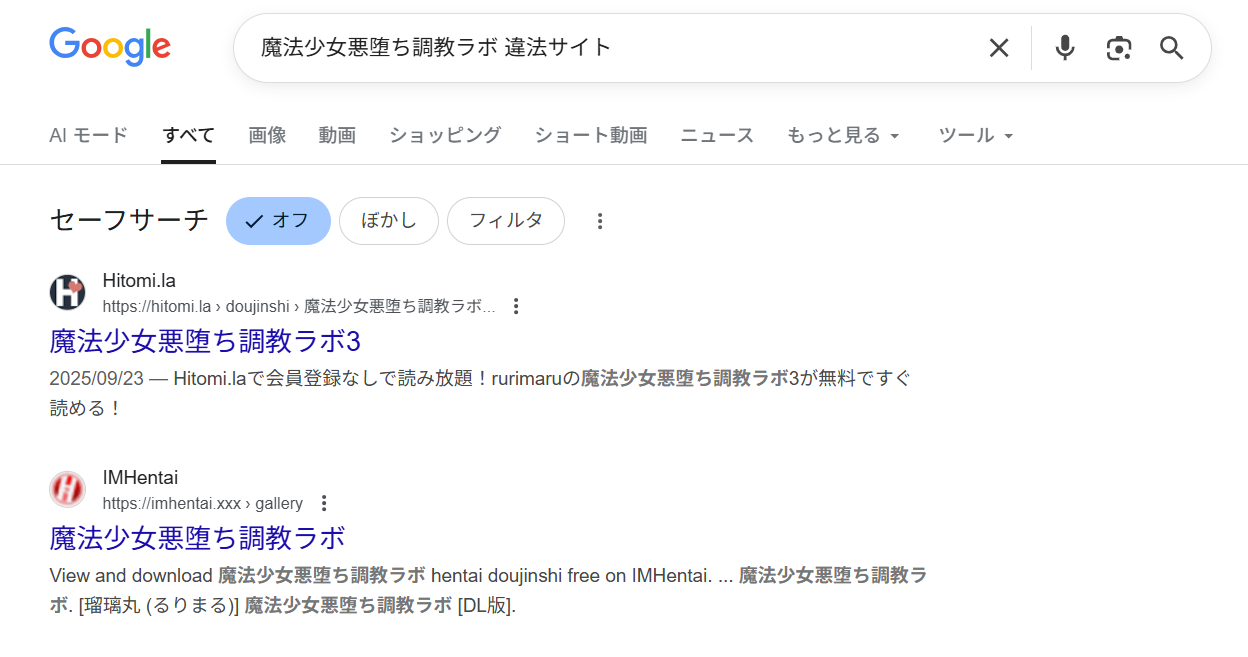Click the Hitomi.la site favicon
Viewport: 1248px width, 657px height.
click(x=67, y=291)
